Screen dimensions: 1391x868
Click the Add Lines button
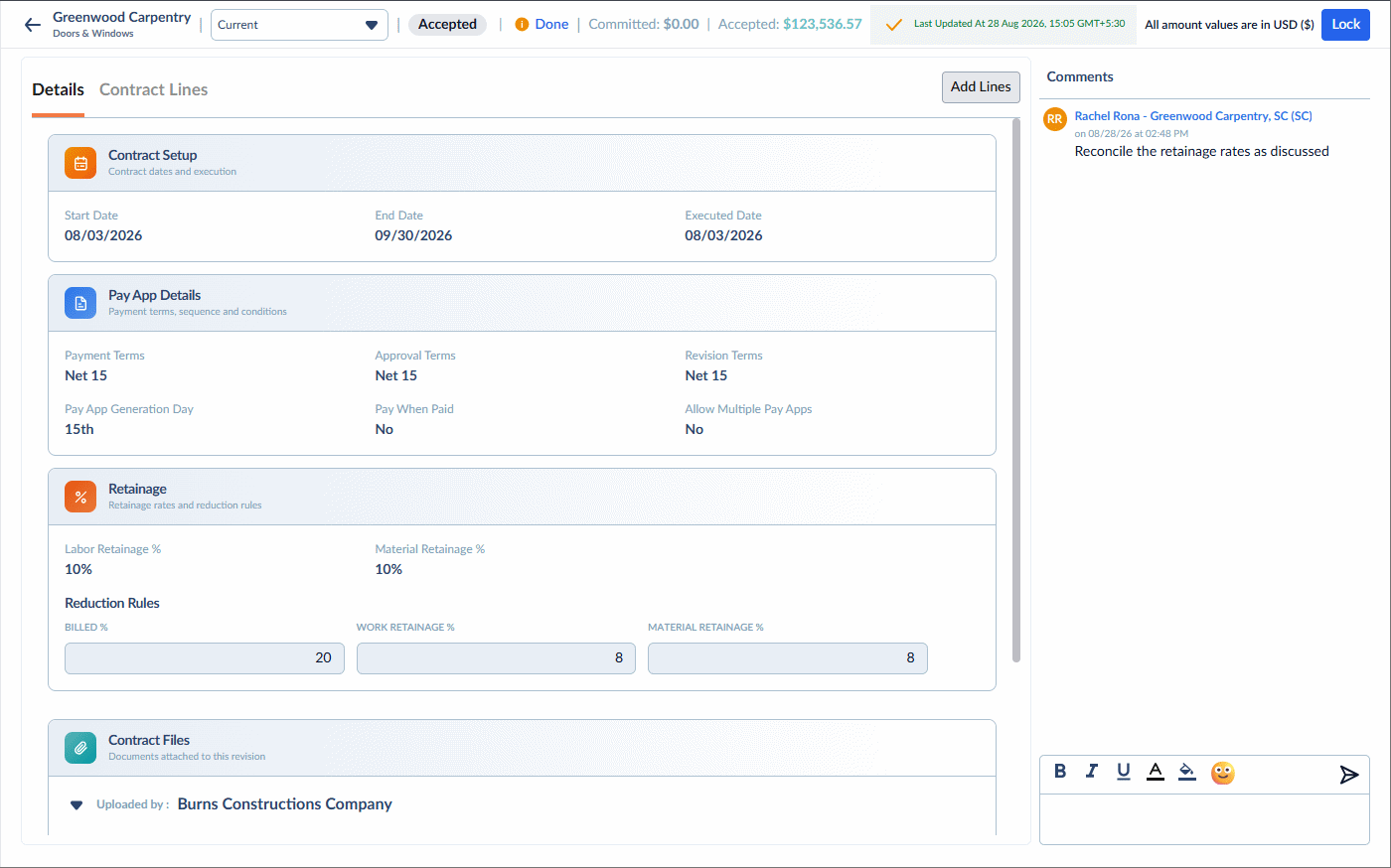(x=981, y=87)
